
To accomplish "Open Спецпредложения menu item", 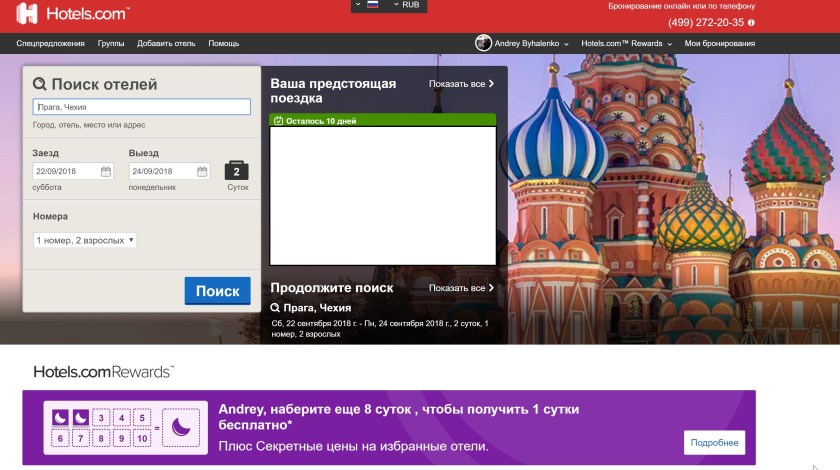I will (50, 43).
